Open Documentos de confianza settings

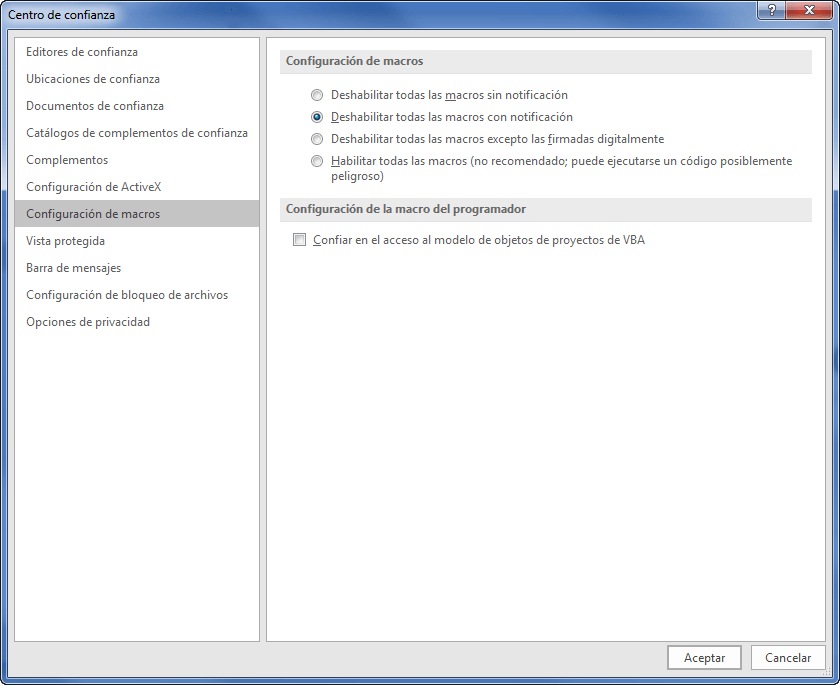click(95, 106)
